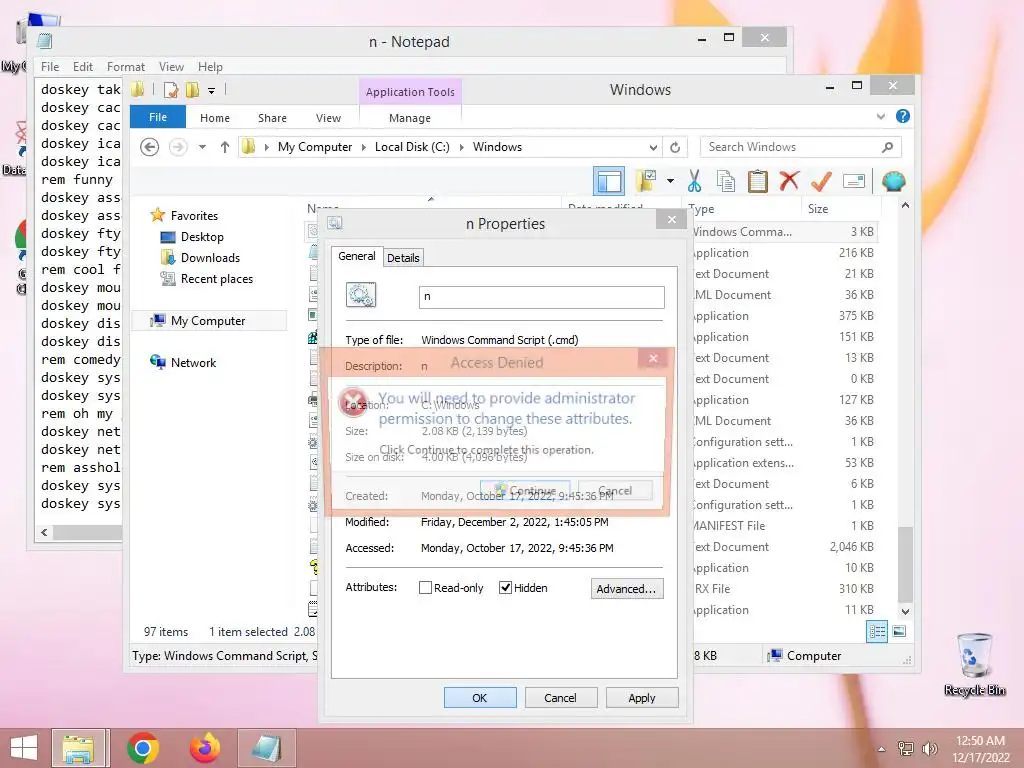Open the Start menu
Screen dimensions: 1024x768
[x=24, y=748]
